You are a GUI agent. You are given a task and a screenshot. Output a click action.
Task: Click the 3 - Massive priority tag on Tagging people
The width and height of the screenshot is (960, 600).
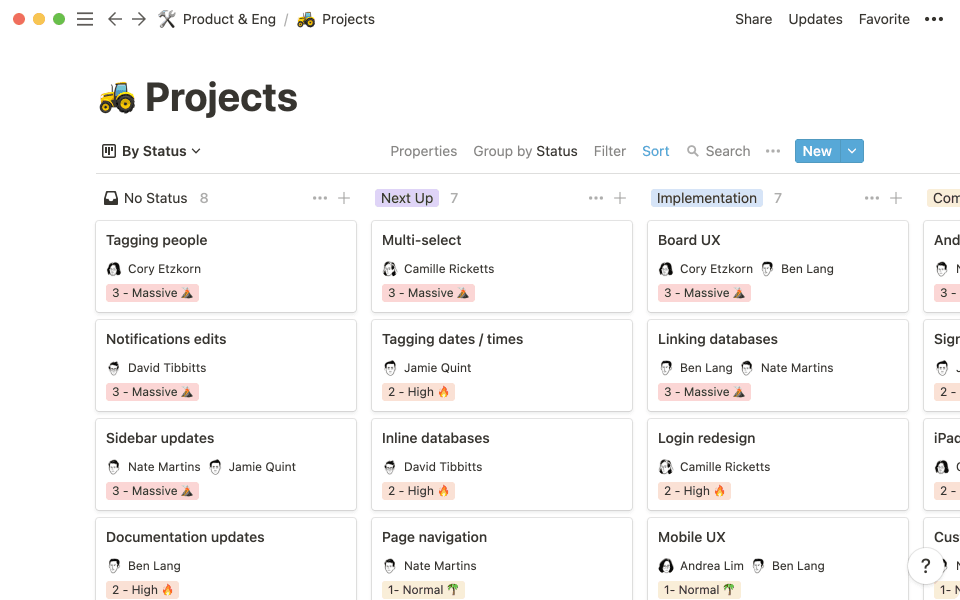click(152, 292)
